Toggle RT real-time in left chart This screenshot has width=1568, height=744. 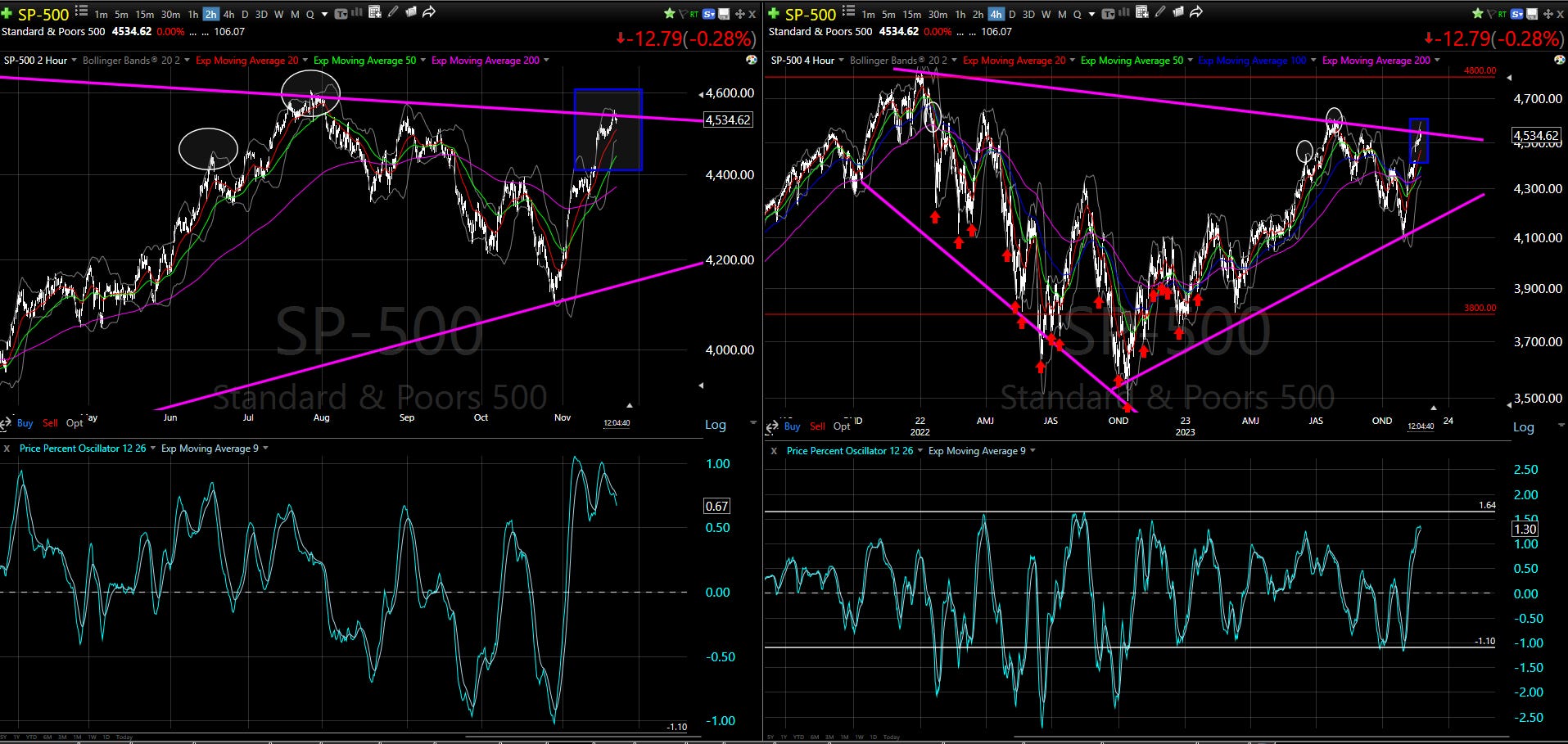click(694, 15)
